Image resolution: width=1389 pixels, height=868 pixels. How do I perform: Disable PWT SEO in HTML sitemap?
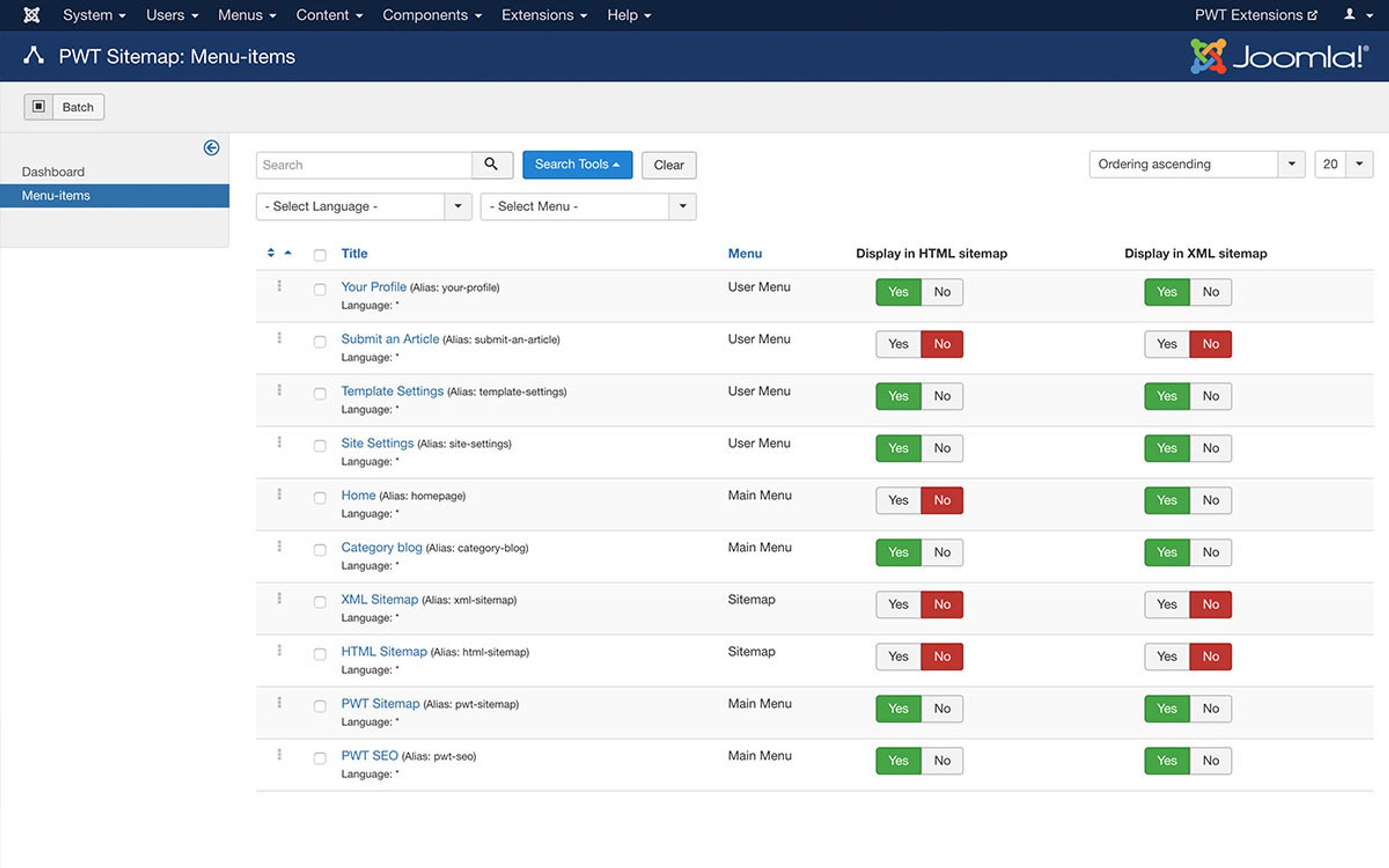pyautogui.click(x=942, y=760)
